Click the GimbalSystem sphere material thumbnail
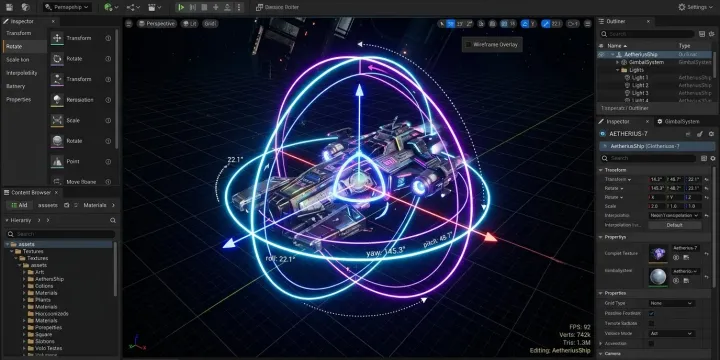 coord(658,277)
